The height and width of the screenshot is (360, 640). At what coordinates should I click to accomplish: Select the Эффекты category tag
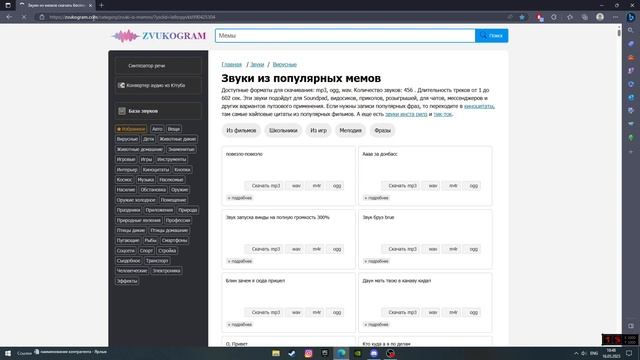(127, 281)
